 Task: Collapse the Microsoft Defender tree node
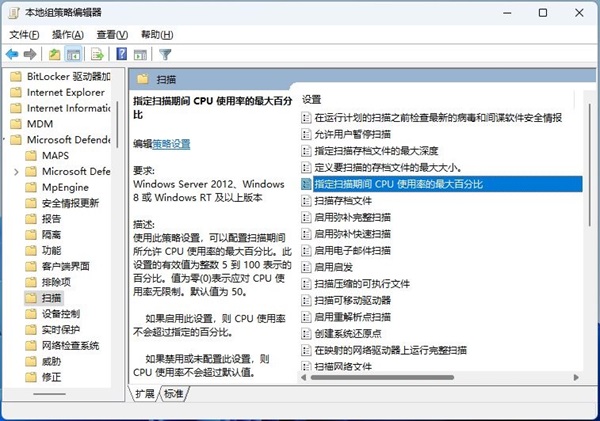click(4, 140)
